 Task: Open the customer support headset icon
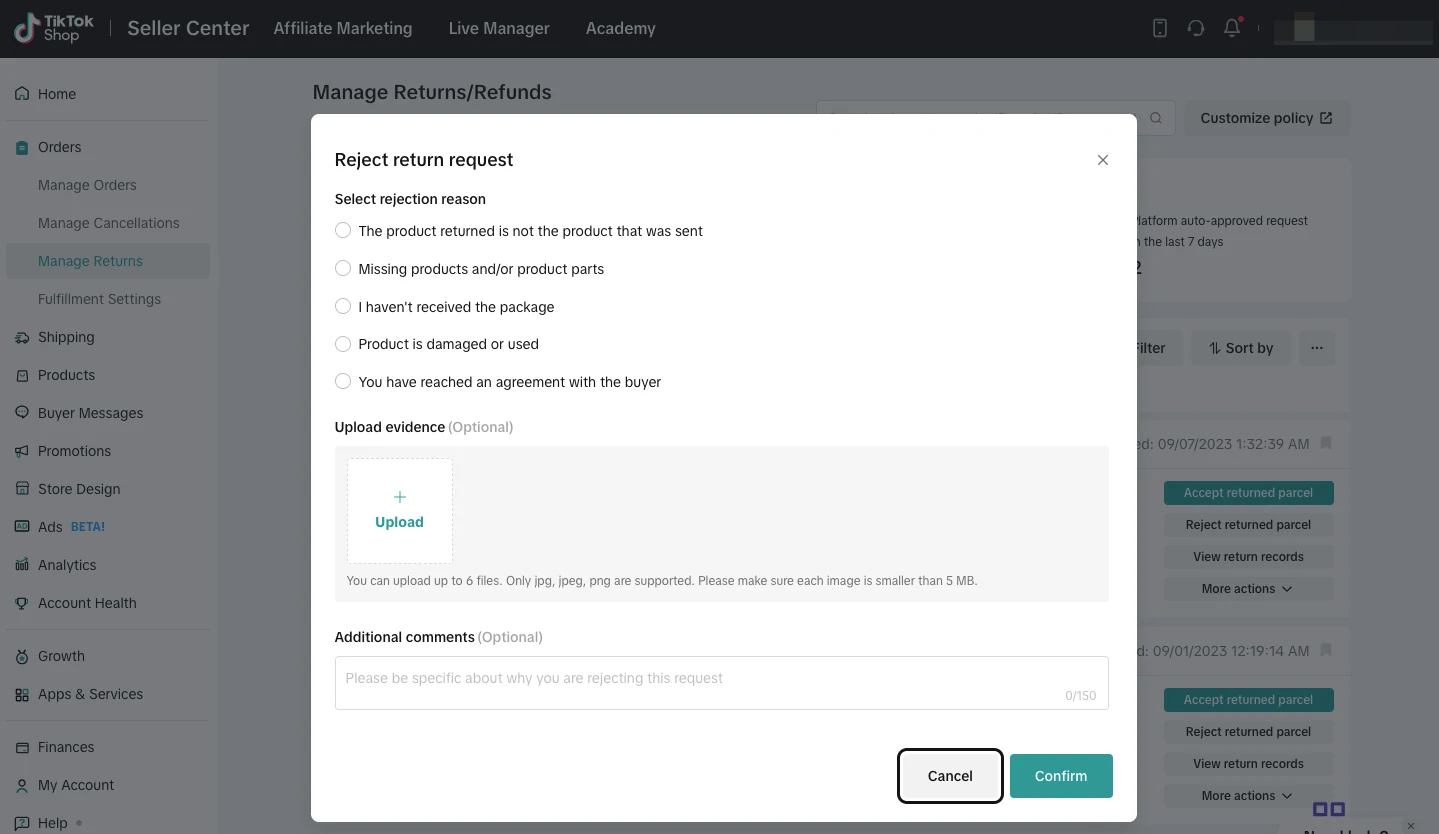point(1196,28)
